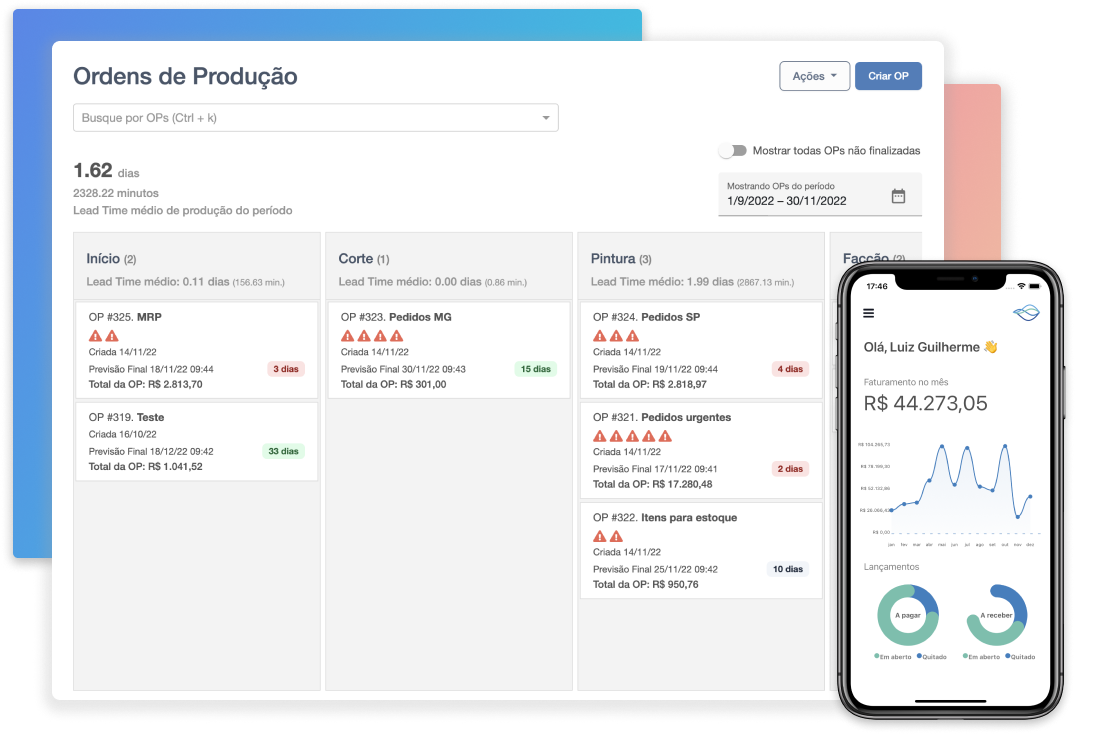Screen dimensions: 1098x749
Task: Select the Pintura column header
Action: click(x=613, y=259)
